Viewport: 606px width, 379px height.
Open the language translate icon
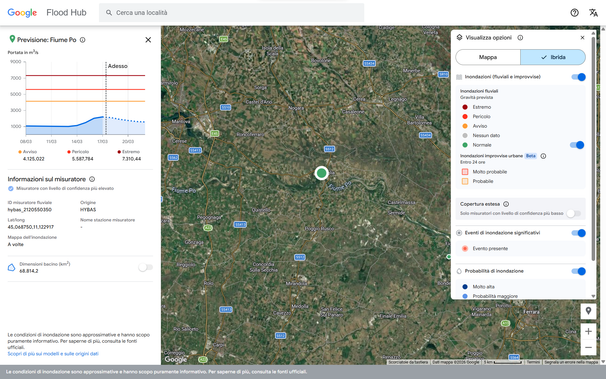coord(593,13)
